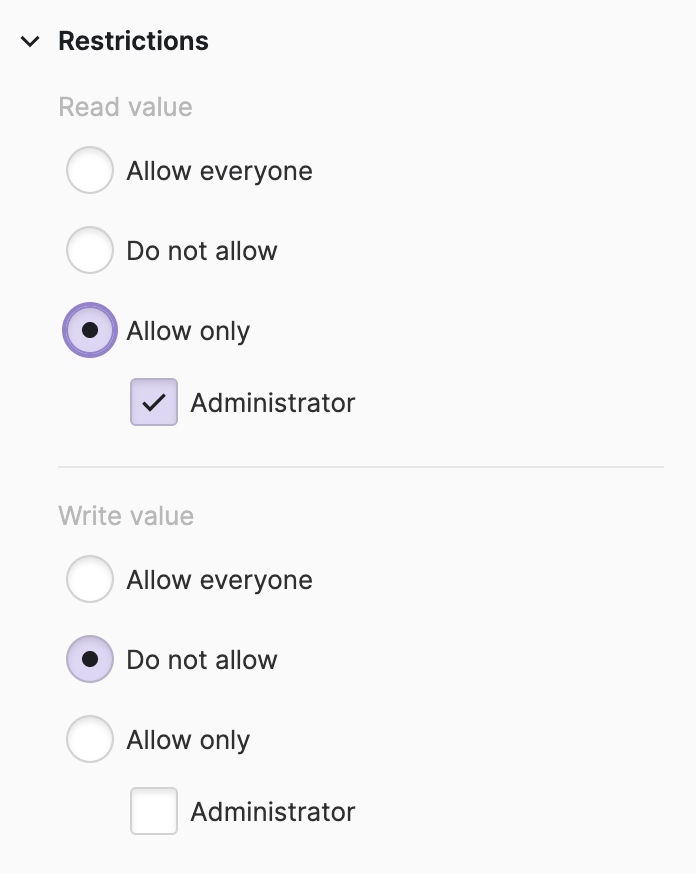Click Allow everyone label text in Write value

click(219, 580)
